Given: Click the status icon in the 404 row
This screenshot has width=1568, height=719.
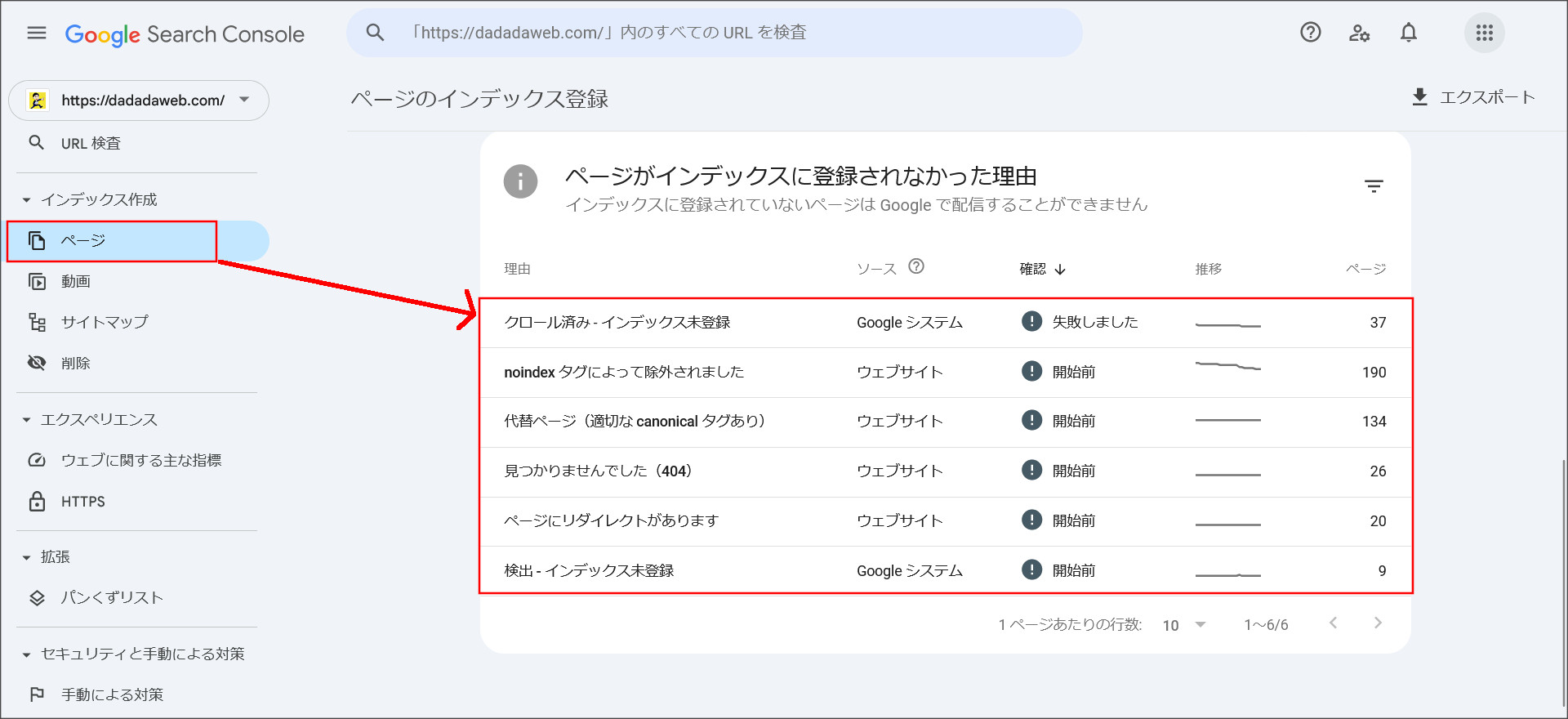Looking at the screenshot, I should click(1031, 470).
